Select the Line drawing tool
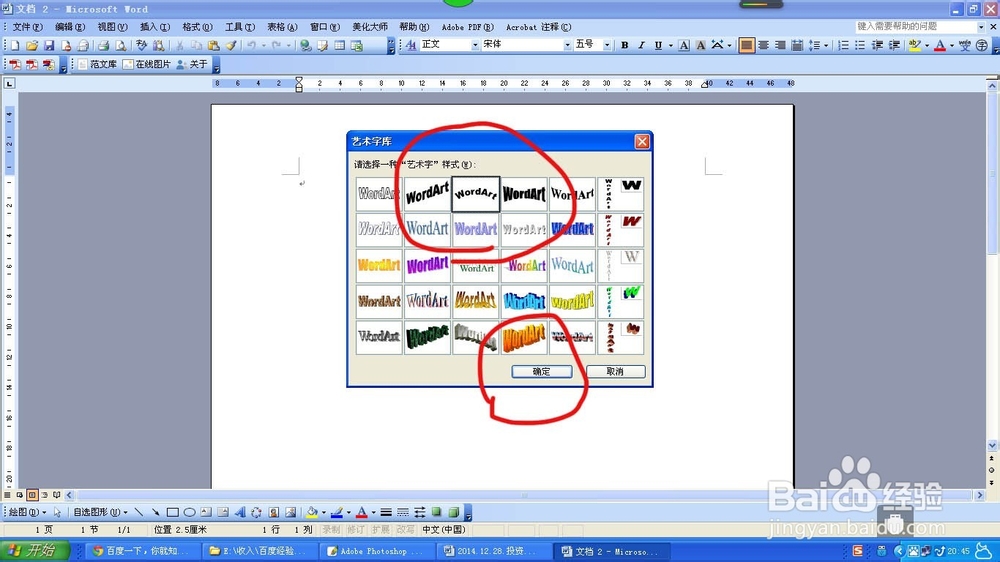 (138, 512)
